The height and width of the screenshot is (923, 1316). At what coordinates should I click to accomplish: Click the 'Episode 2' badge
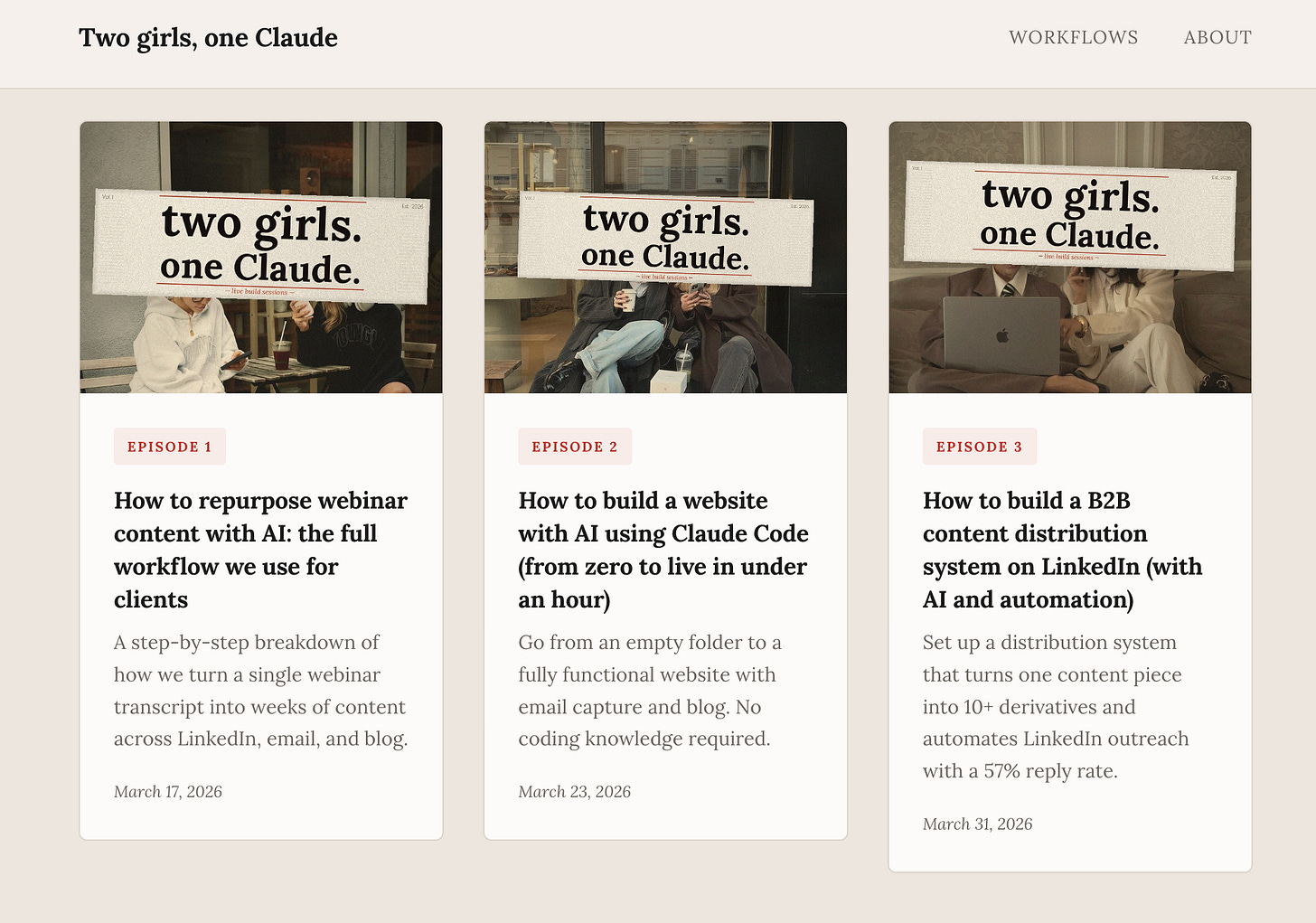[x=575, y=447]
